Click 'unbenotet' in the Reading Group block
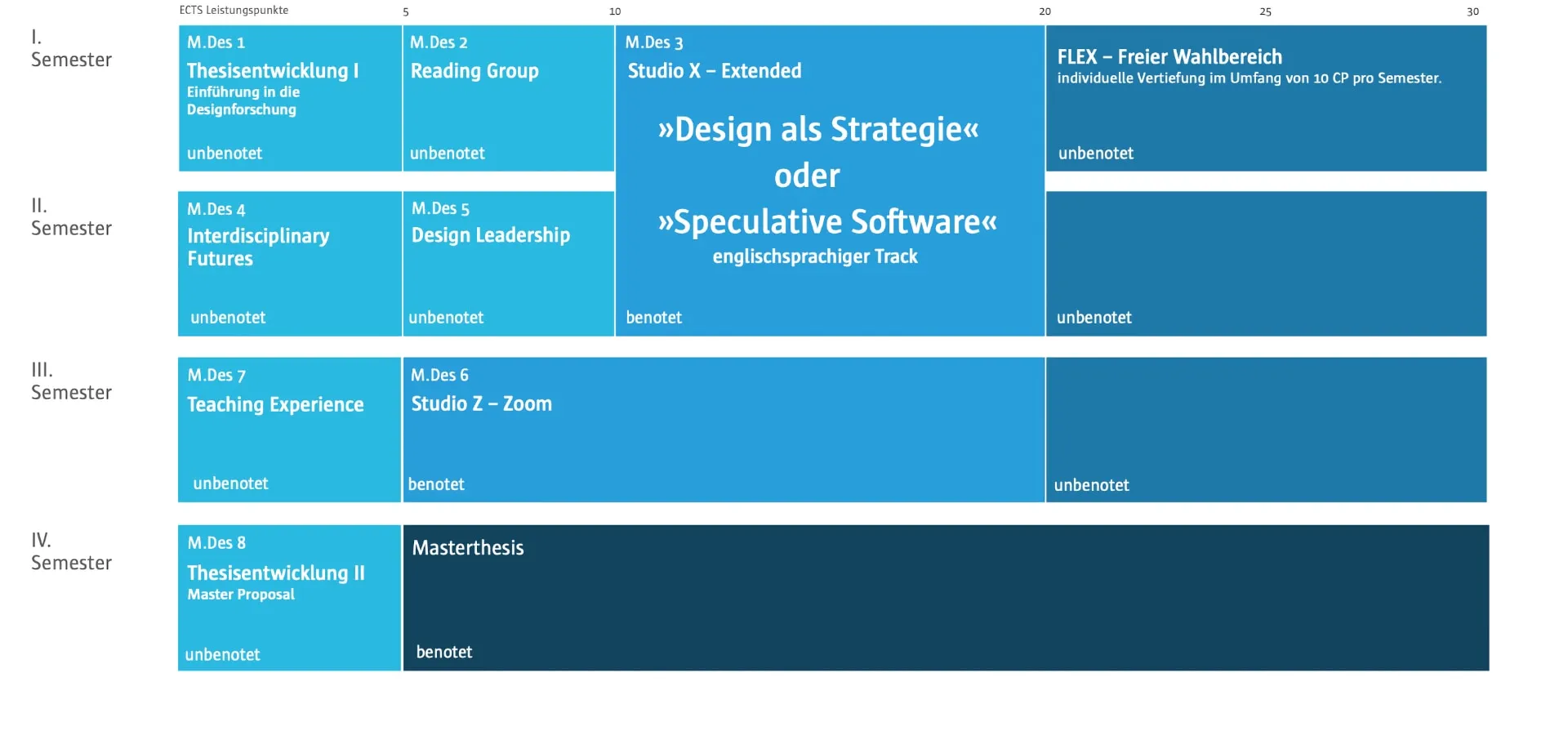The width and height of the screenshot is (1568, 753). pyautogui.click(x=448, y=154)
